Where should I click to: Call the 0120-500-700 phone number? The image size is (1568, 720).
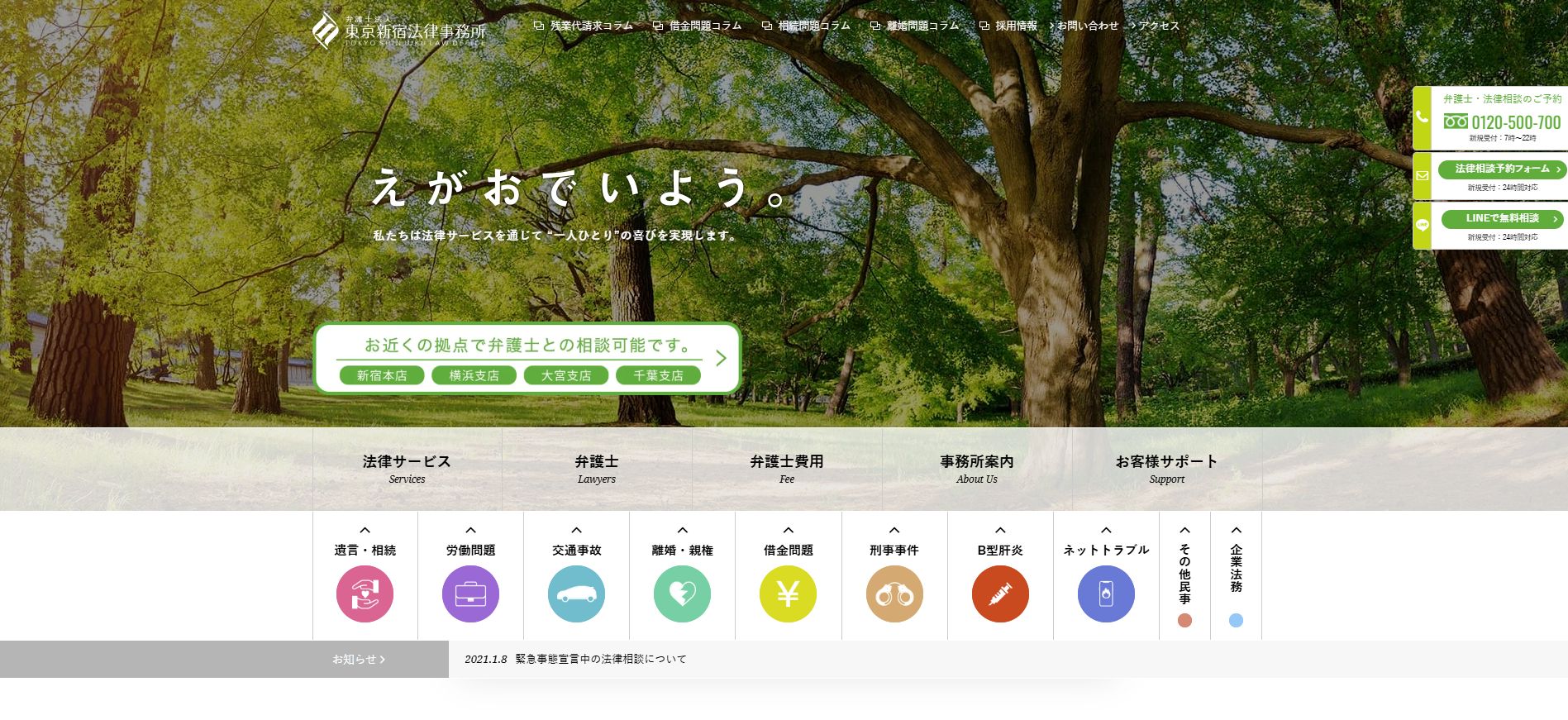point(1516,122)
